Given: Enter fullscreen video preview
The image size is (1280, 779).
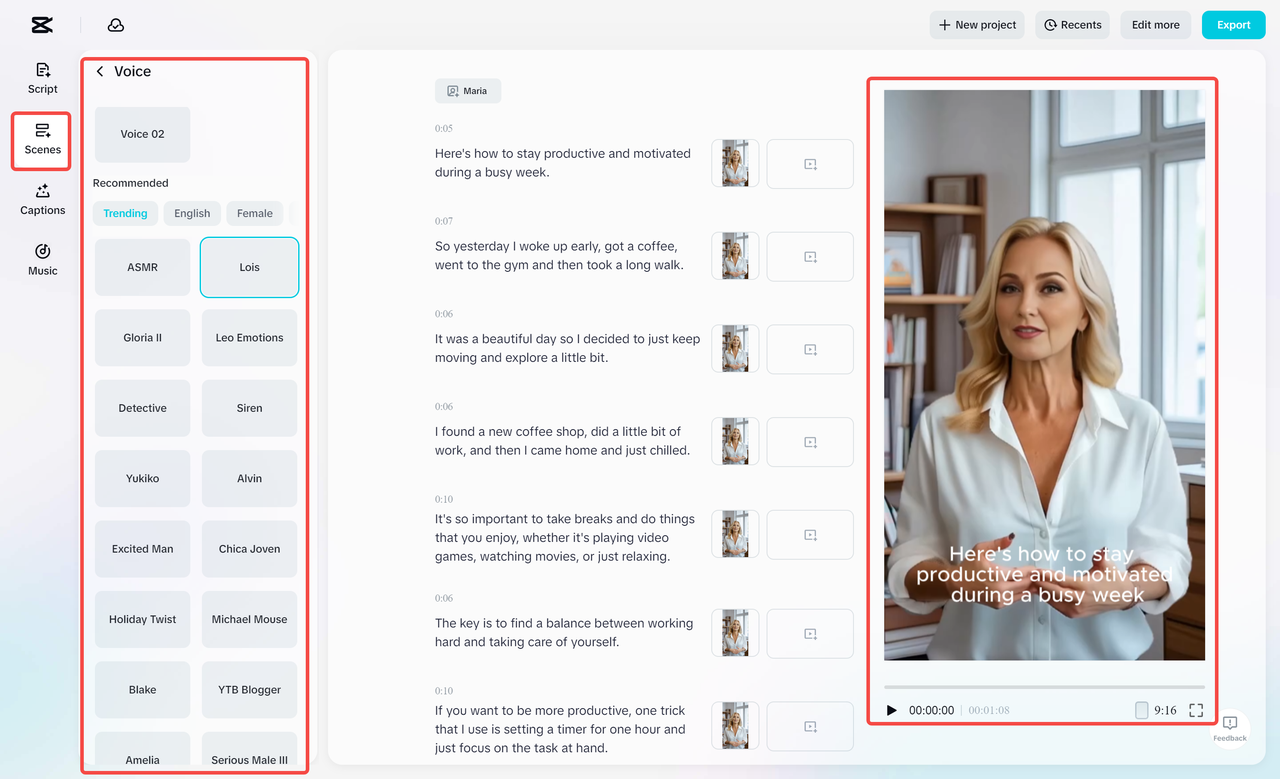Looking at the screenshot, I should (x=1196, y=710).
